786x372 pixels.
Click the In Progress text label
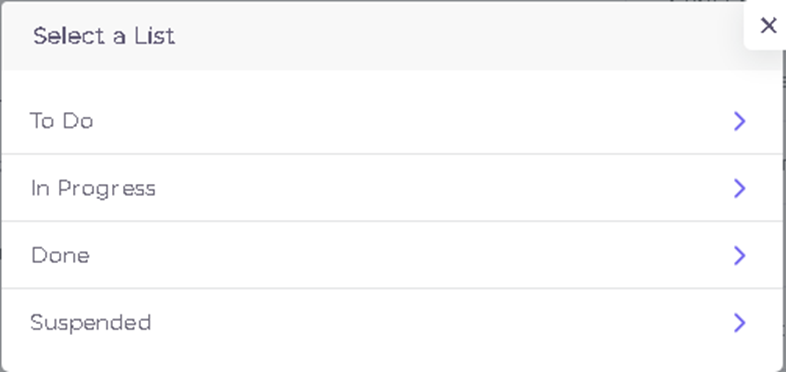(93, 189)
